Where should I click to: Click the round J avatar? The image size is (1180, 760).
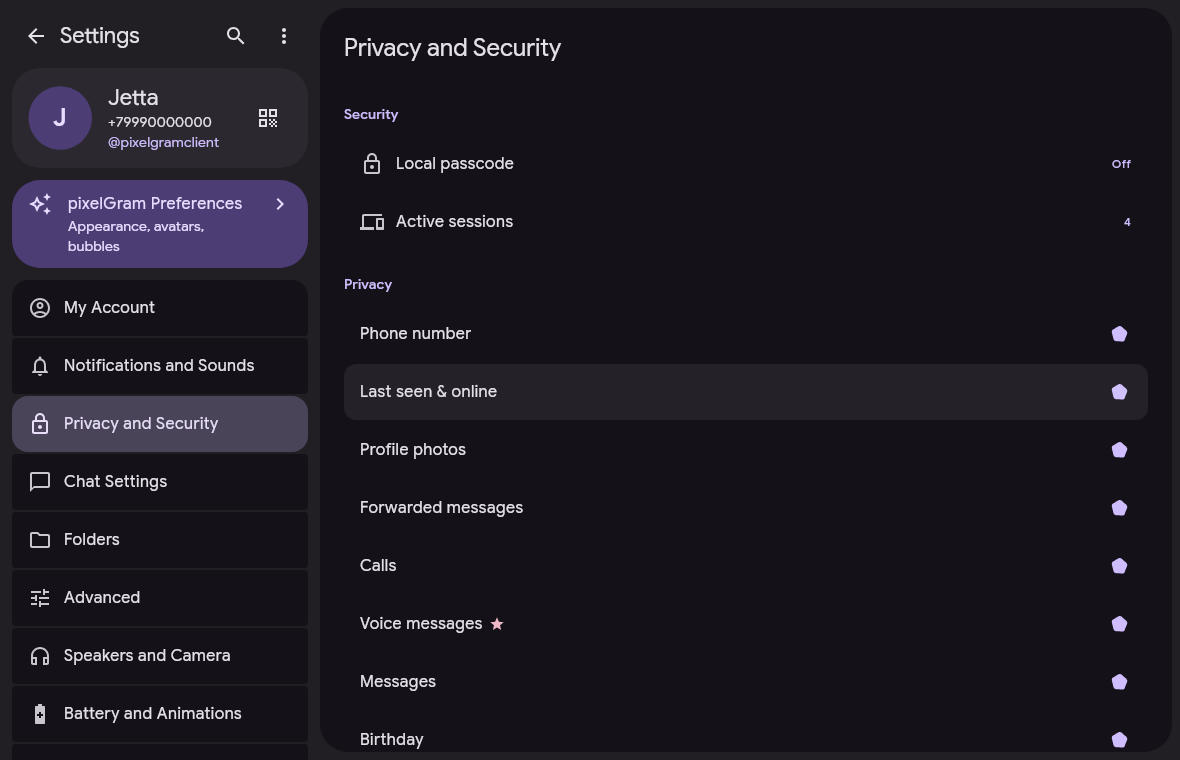click(60, 118)
